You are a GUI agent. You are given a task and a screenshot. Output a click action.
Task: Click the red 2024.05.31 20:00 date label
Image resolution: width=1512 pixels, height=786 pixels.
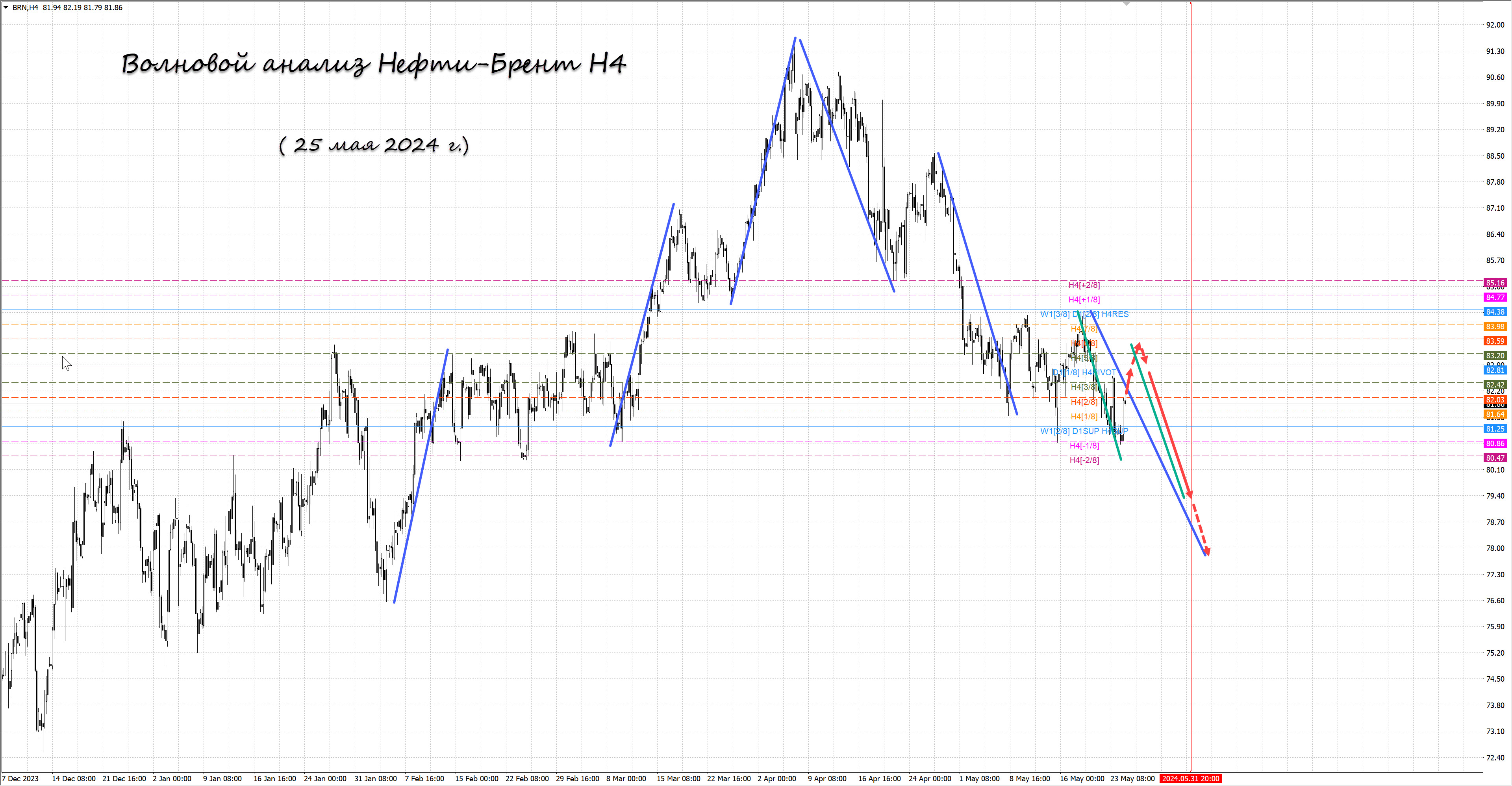pyautogui.click(x=1191, y=779)
